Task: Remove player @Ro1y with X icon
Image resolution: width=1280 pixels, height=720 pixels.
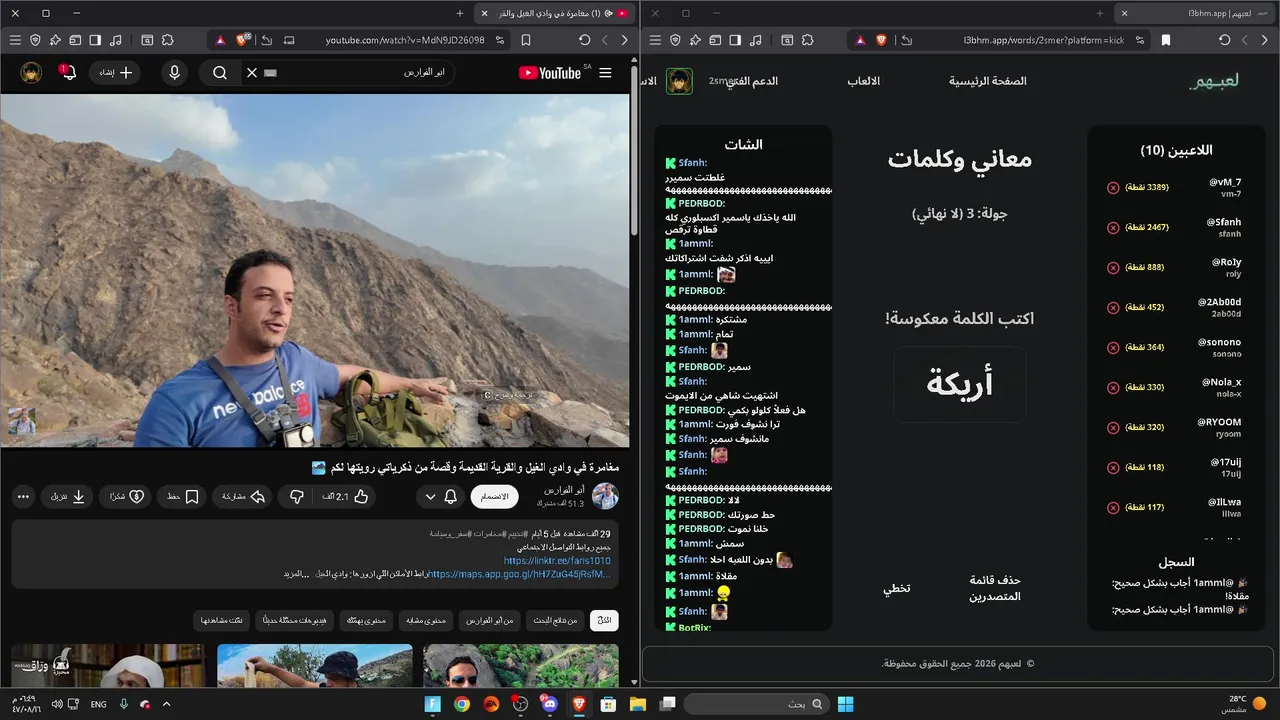Action: (x=1113, y=267)
